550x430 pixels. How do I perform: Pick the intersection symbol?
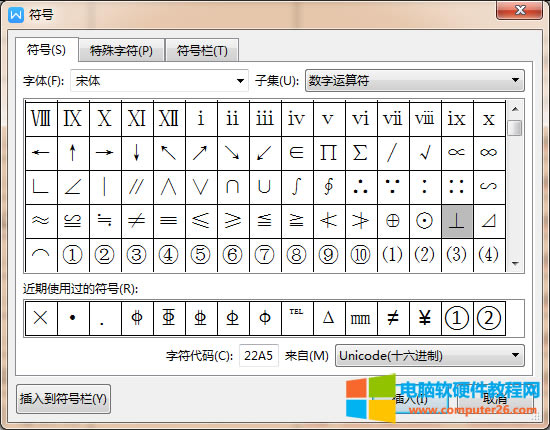click(x=233, y=187)
